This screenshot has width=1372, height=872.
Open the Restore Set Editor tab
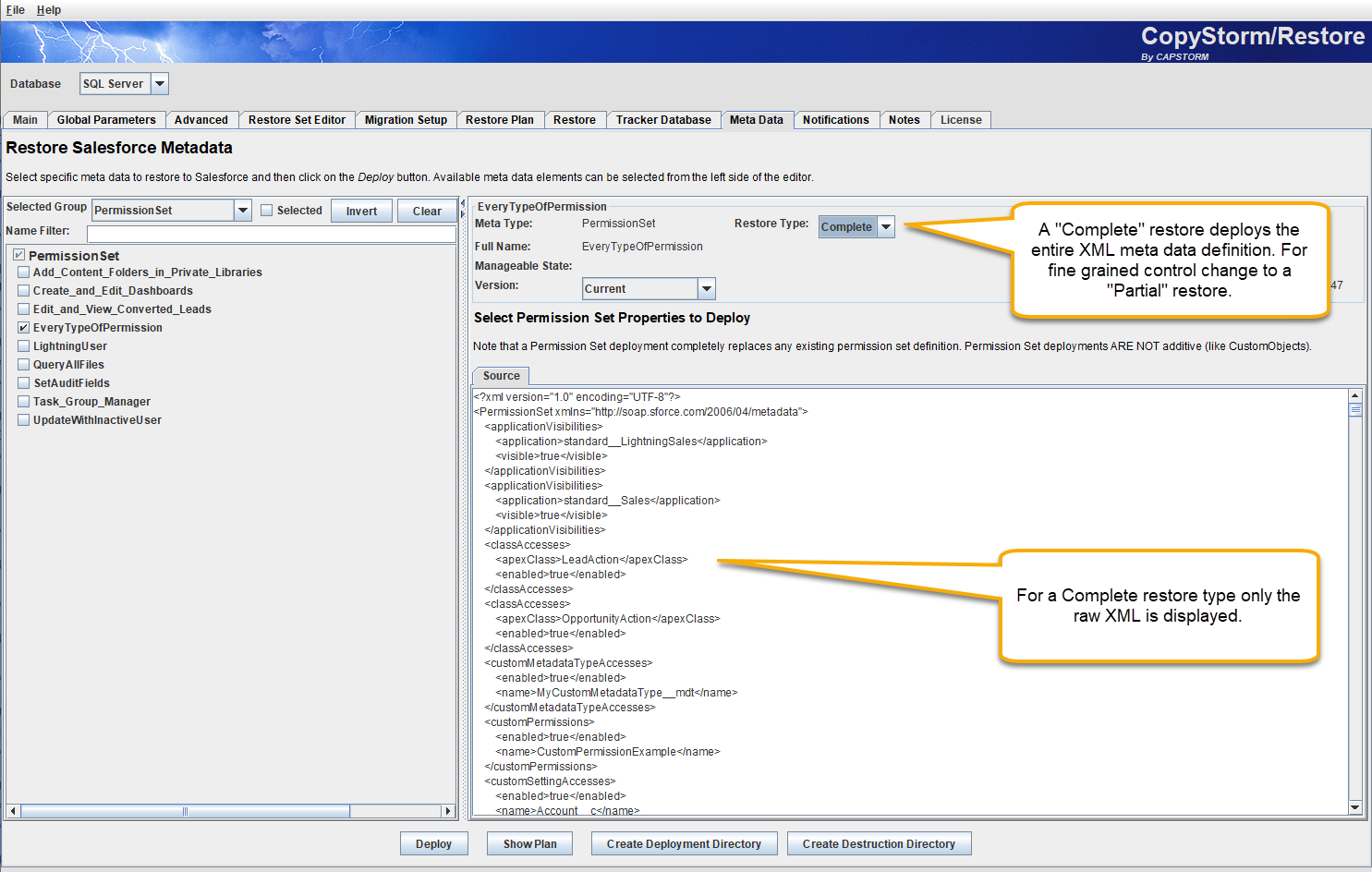(x=297, y=120)
